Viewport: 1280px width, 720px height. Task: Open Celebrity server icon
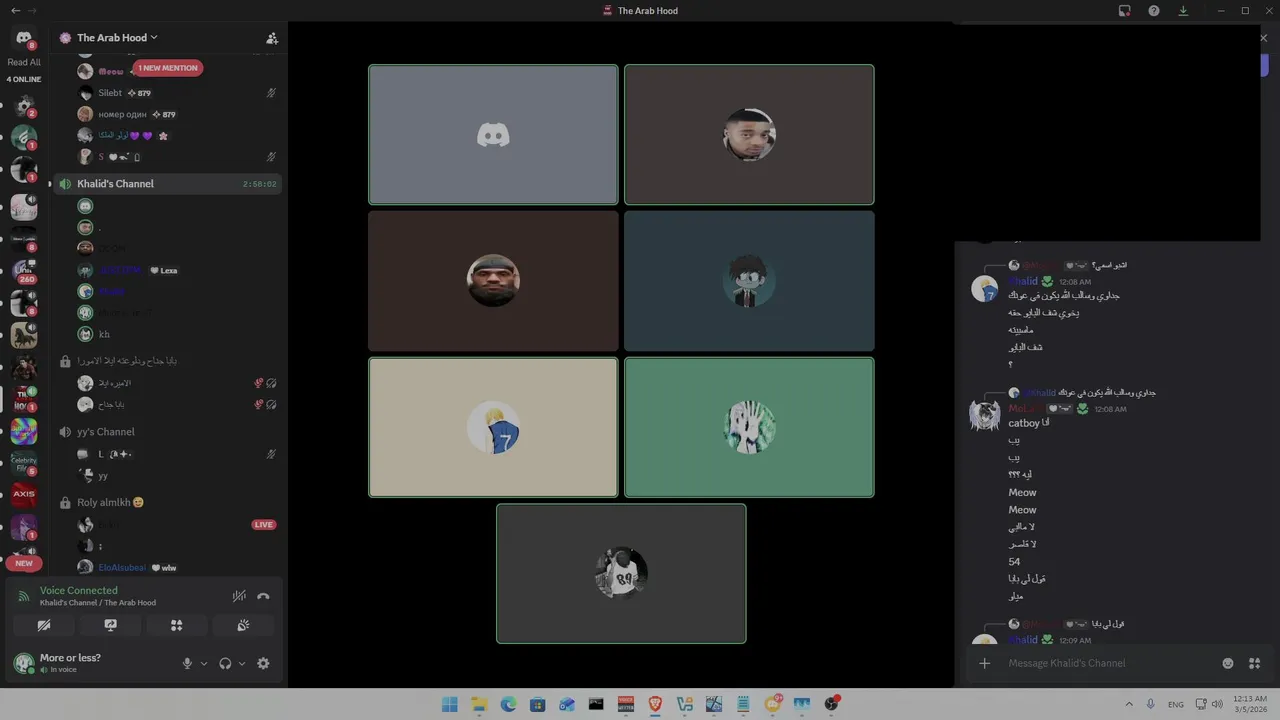tap(24, 463)
